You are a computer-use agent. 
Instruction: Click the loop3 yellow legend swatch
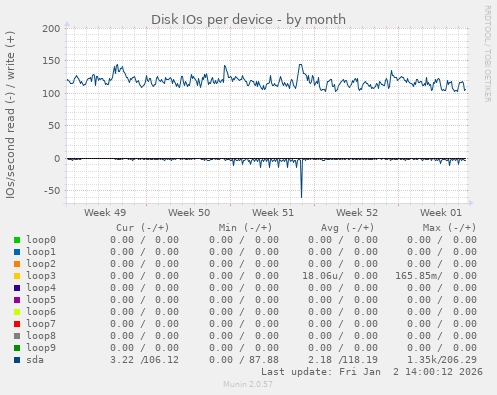click(17, 276)
